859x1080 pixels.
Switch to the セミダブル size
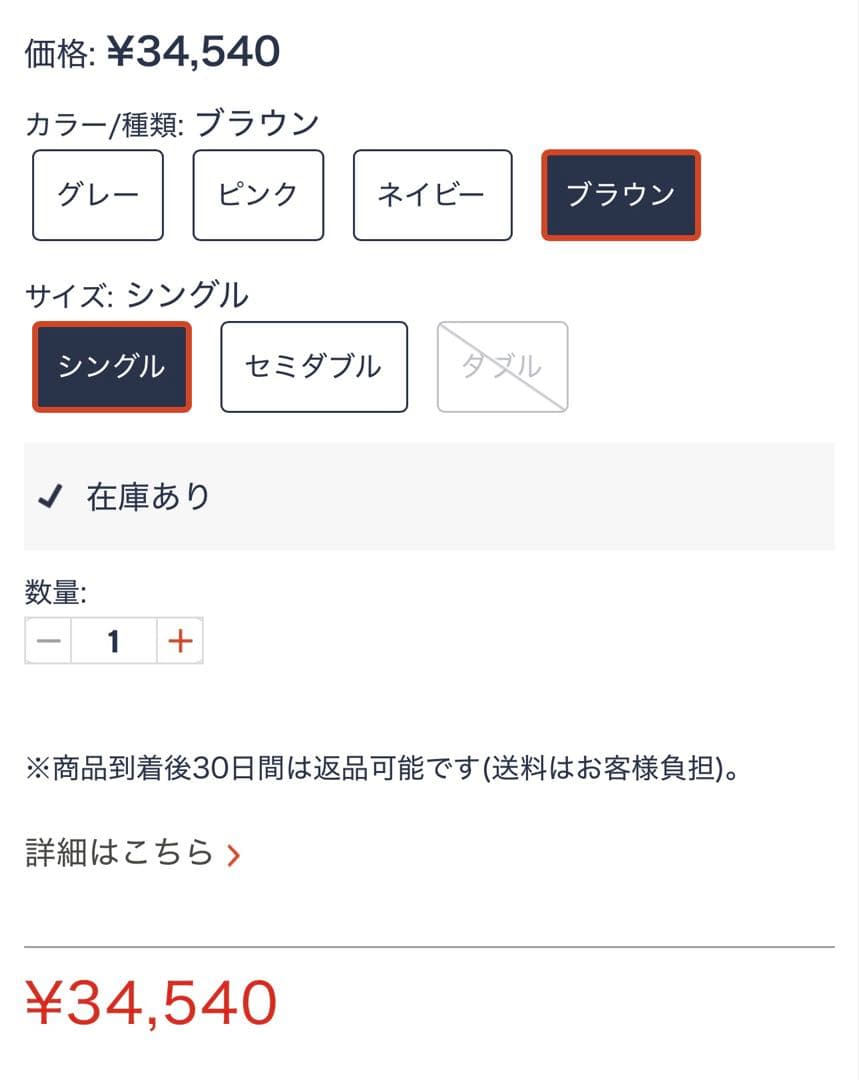(313, 366)
